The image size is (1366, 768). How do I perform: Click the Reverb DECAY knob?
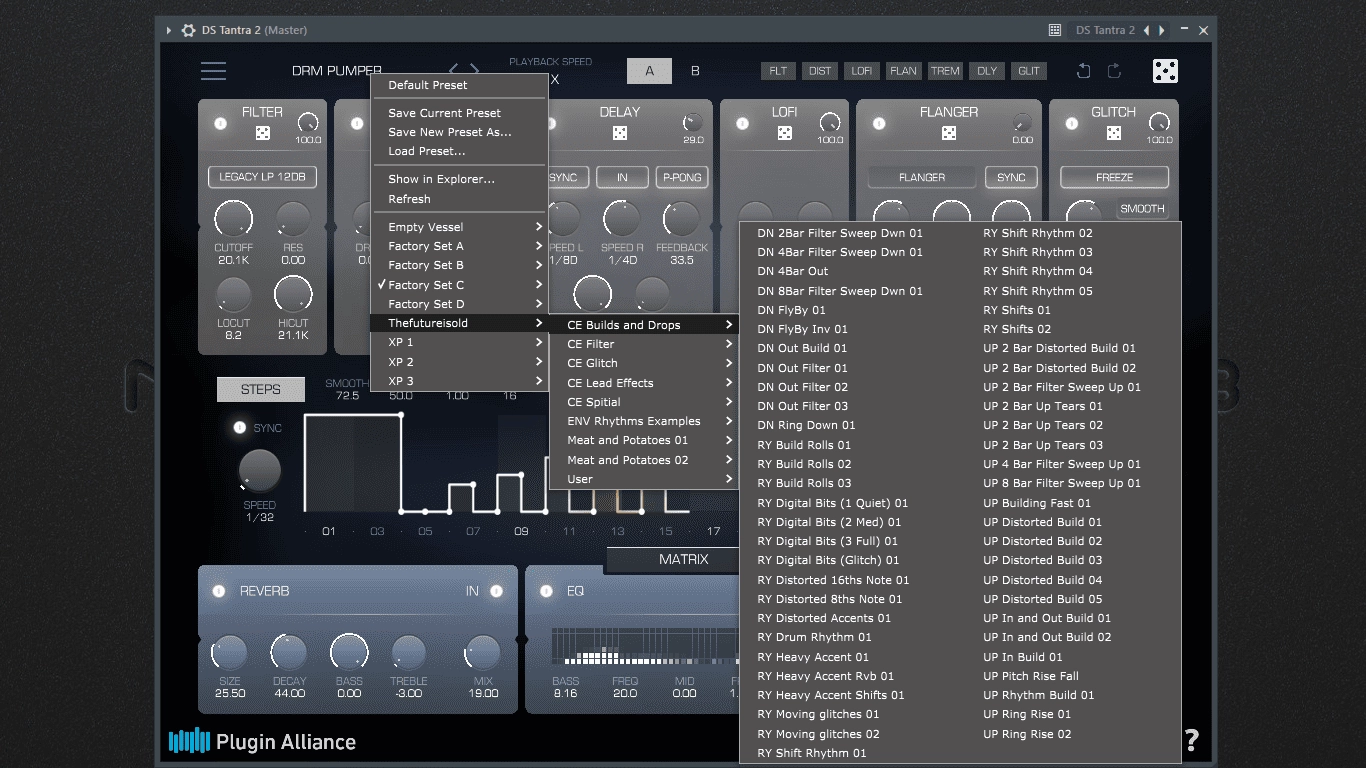point(289,652)
